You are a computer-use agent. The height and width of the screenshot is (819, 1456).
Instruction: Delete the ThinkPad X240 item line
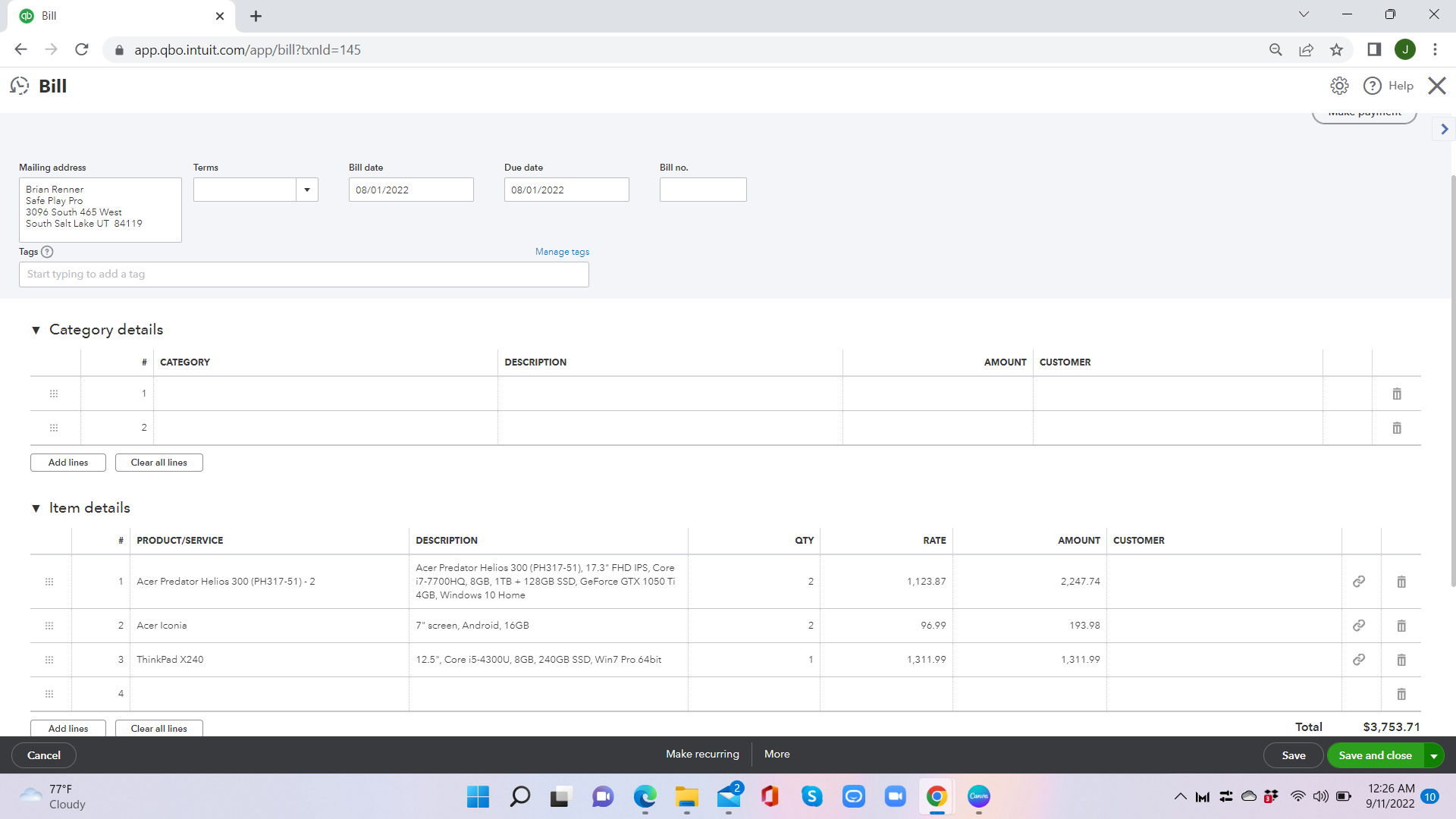tap(1401, 660)
